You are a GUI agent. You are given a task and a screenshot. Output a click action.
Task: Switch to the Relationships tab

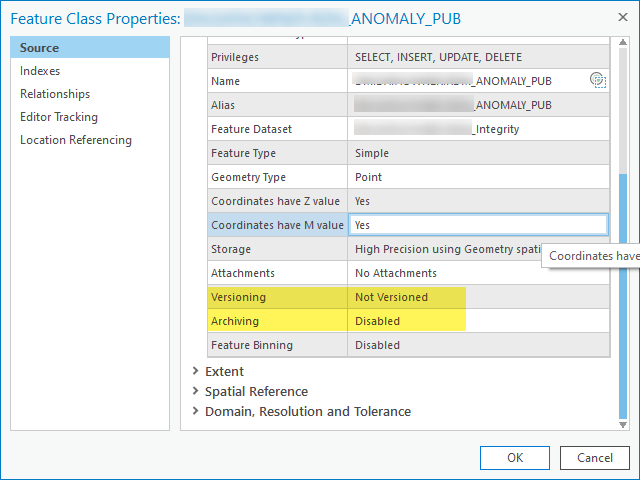[x=55, y=94]
